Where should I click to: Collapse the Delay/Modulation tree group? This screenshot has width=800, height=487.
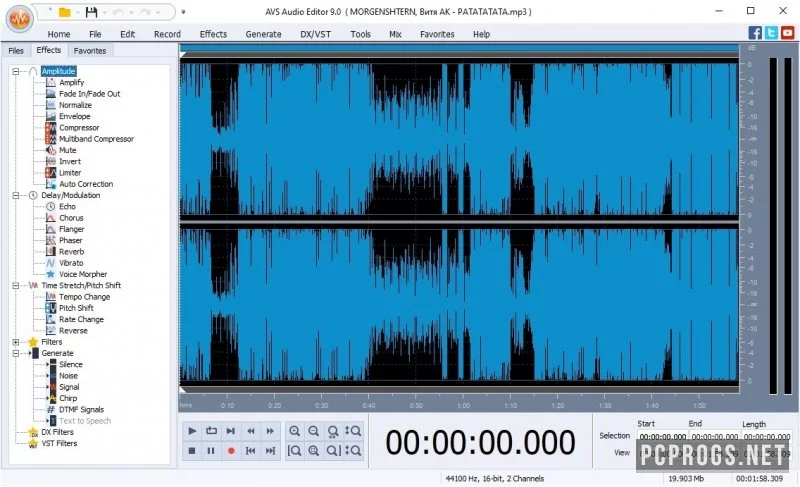click(16, 195)
